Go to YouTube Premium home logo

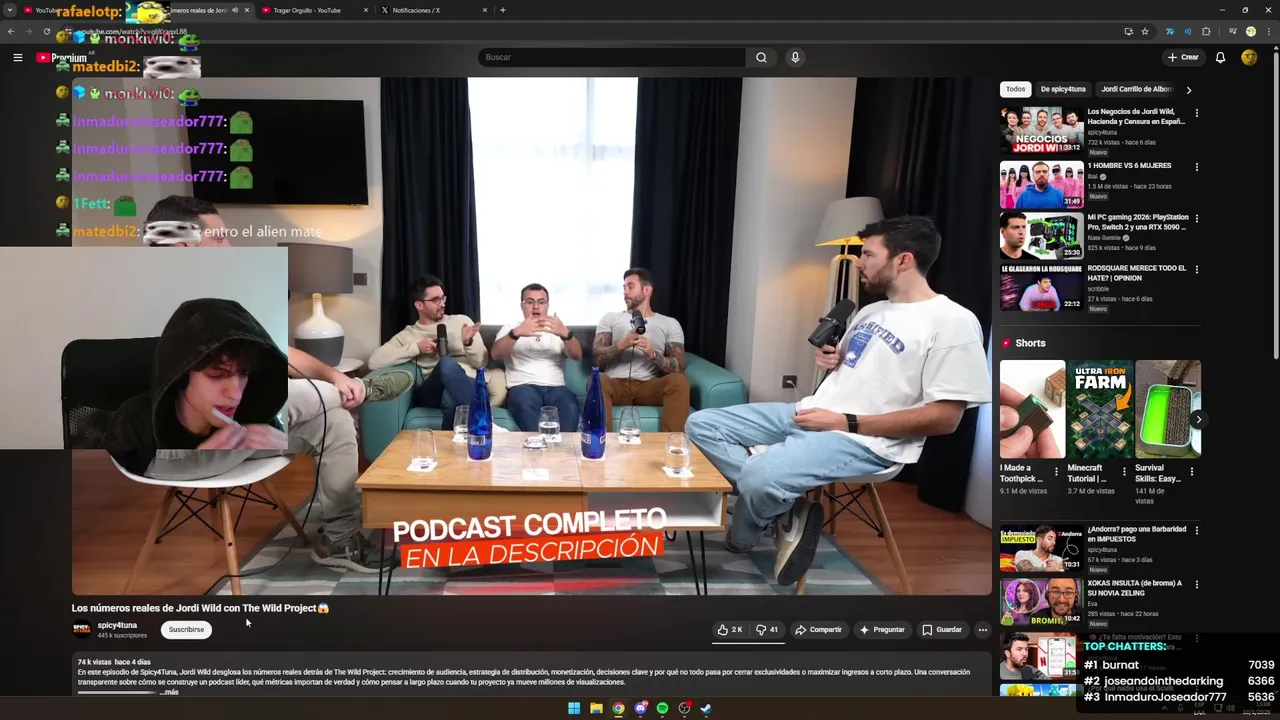[62, 58]
